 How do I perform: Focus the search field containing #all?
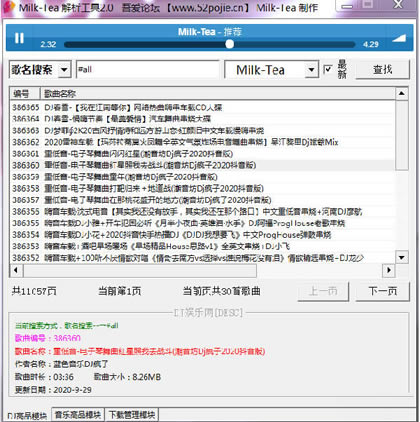pos(148,69)
